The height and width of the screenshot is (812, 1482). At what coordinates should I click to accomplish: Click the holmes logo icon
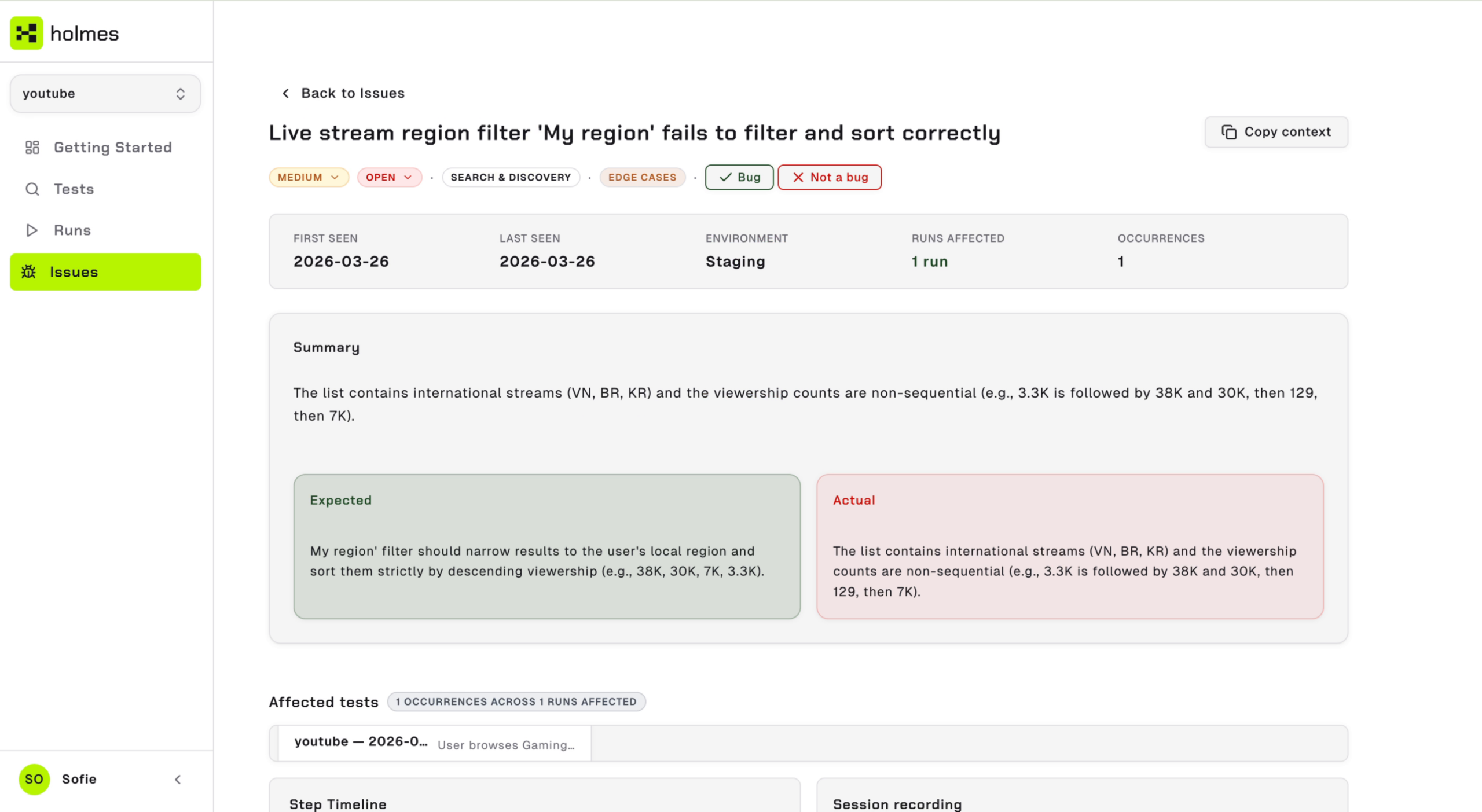26,33
